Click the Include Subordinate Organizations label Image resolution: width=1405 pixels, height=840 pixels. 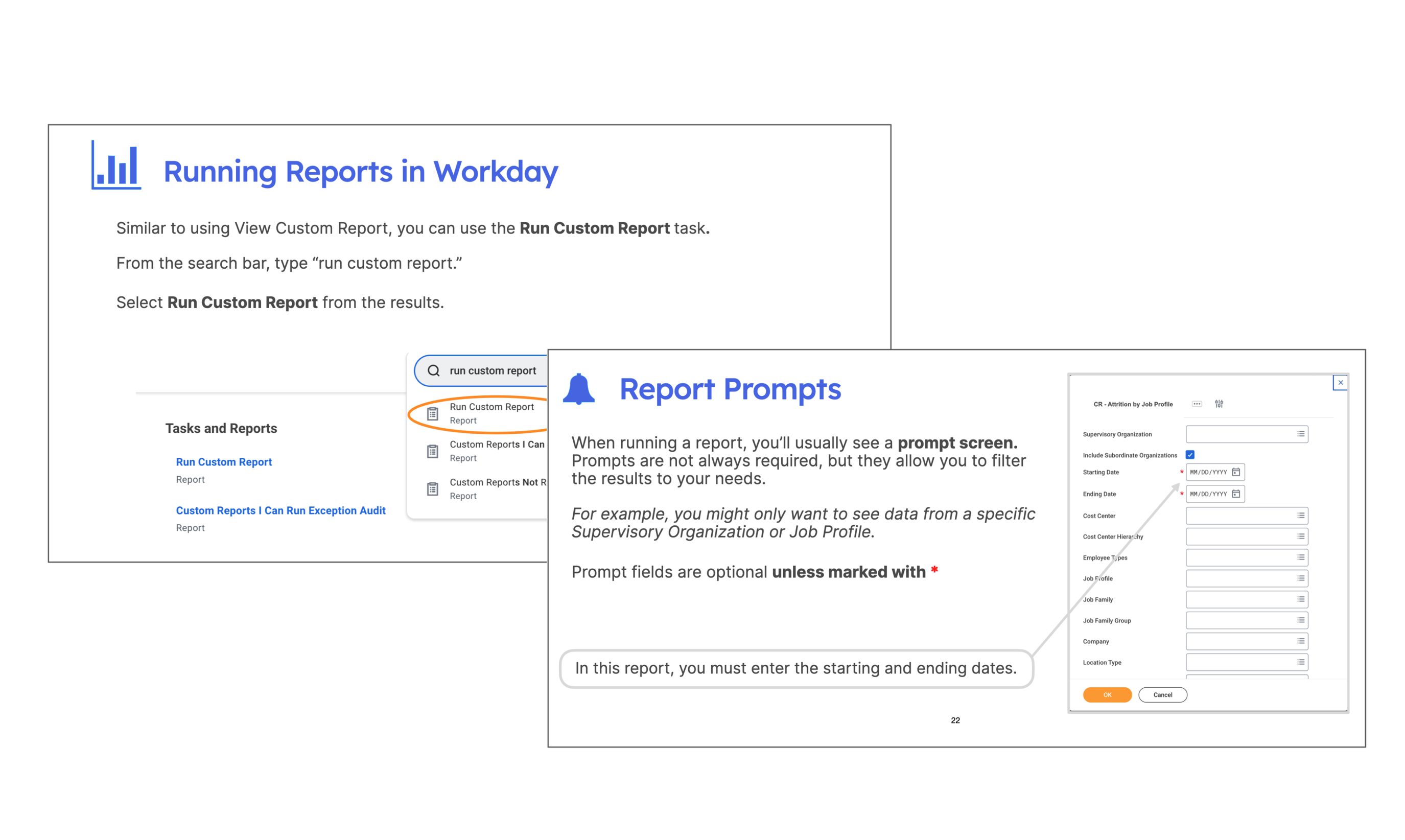pos(1130,456)
